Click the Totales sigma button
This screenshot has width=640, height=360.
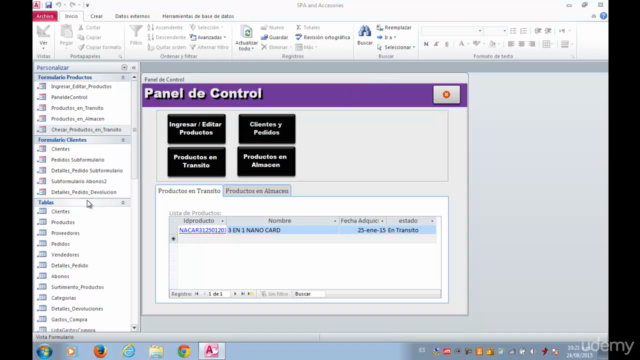tap(308, 27)
